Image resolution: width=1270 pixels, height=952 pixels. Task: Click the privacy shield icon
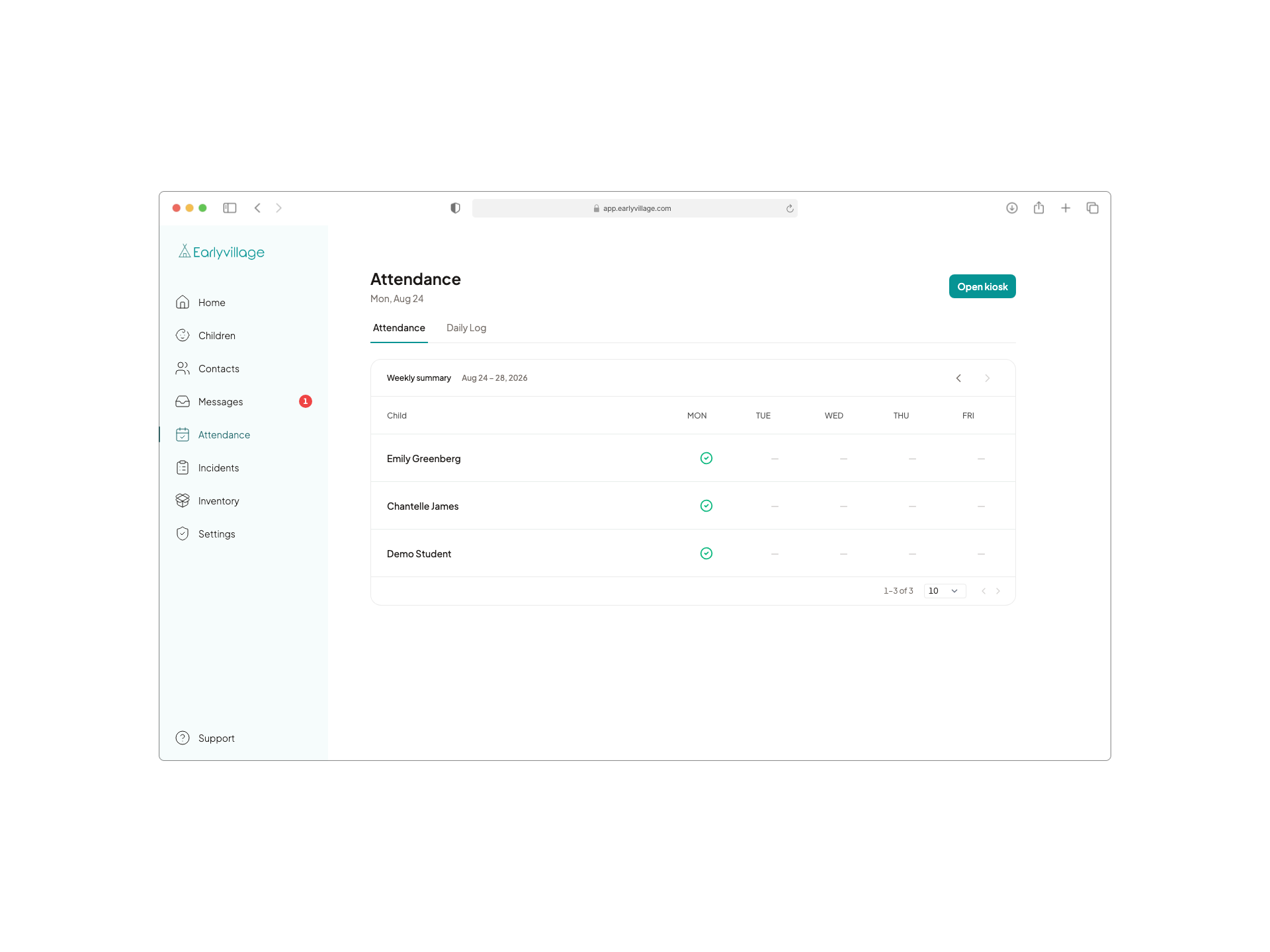[455, 208]
